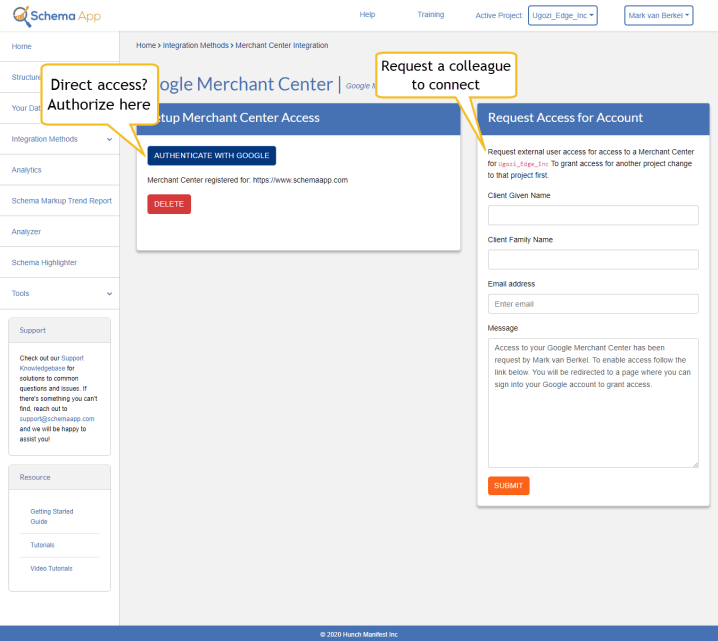Click the Support panel heading
The width and height of the screenshot is (718, 641).
pos(33,330)
